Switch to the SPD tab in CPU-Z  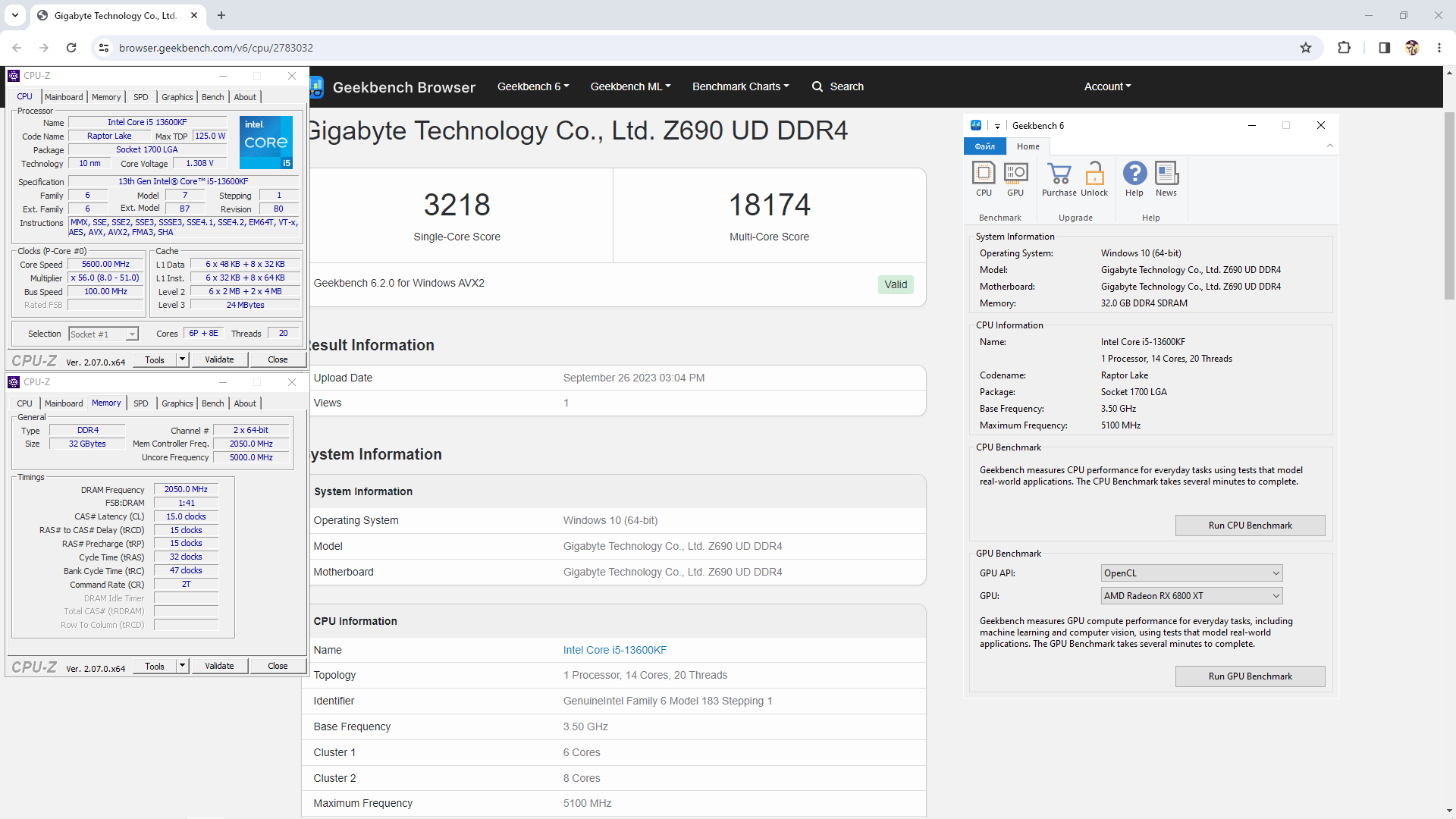tap(140, 96)
